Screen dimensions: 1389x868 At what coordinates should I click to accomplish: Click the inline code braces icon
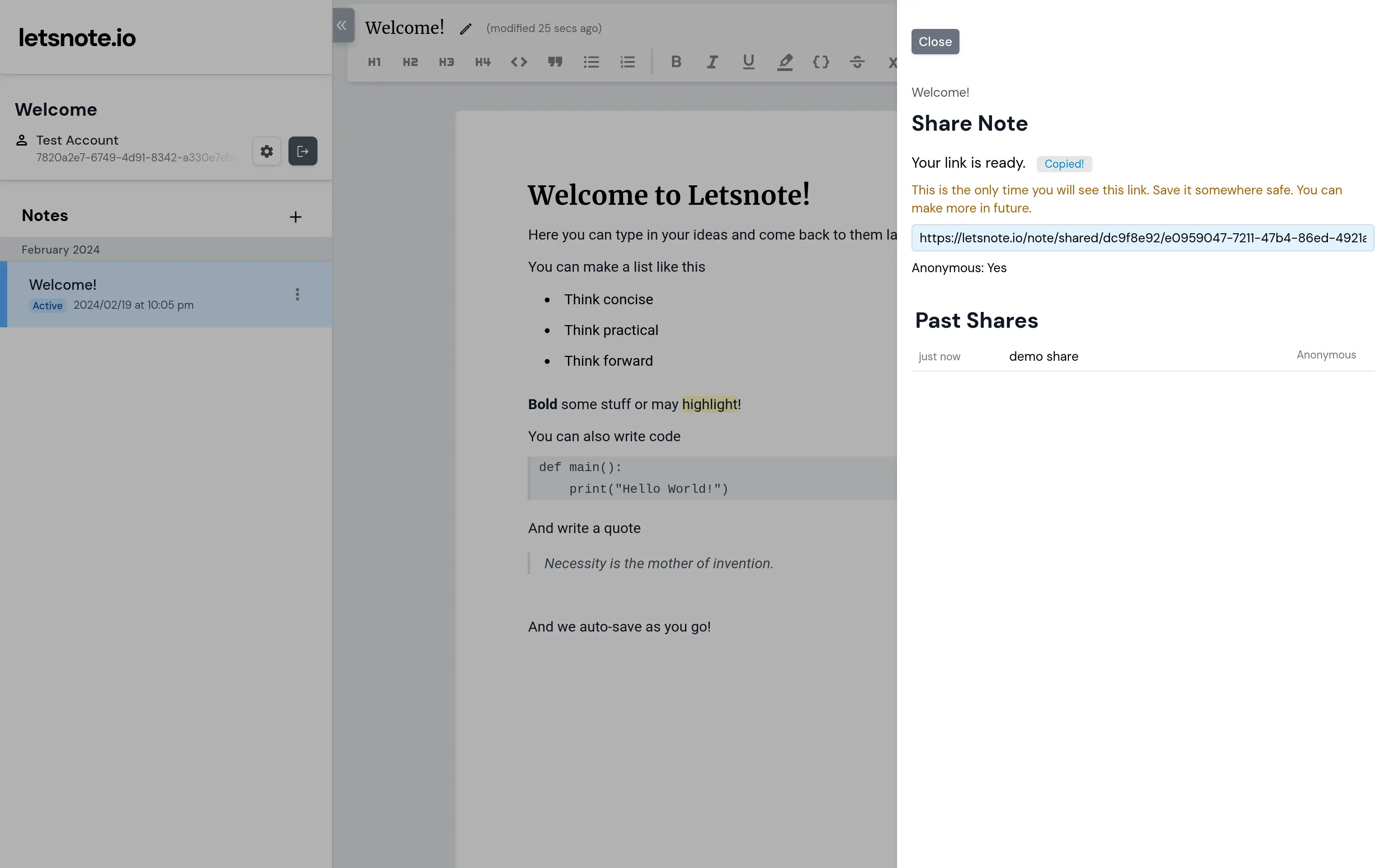(x=821, y=62)
